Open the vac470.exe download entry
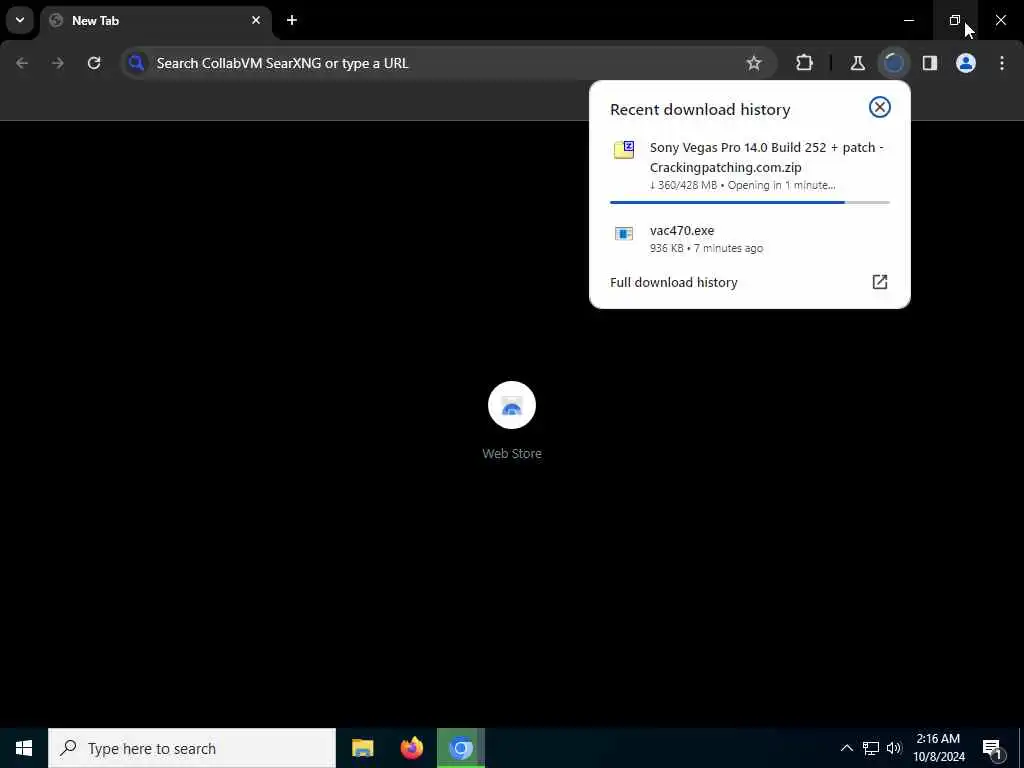This screenshot has height=768, width=1024. (750, 239)
